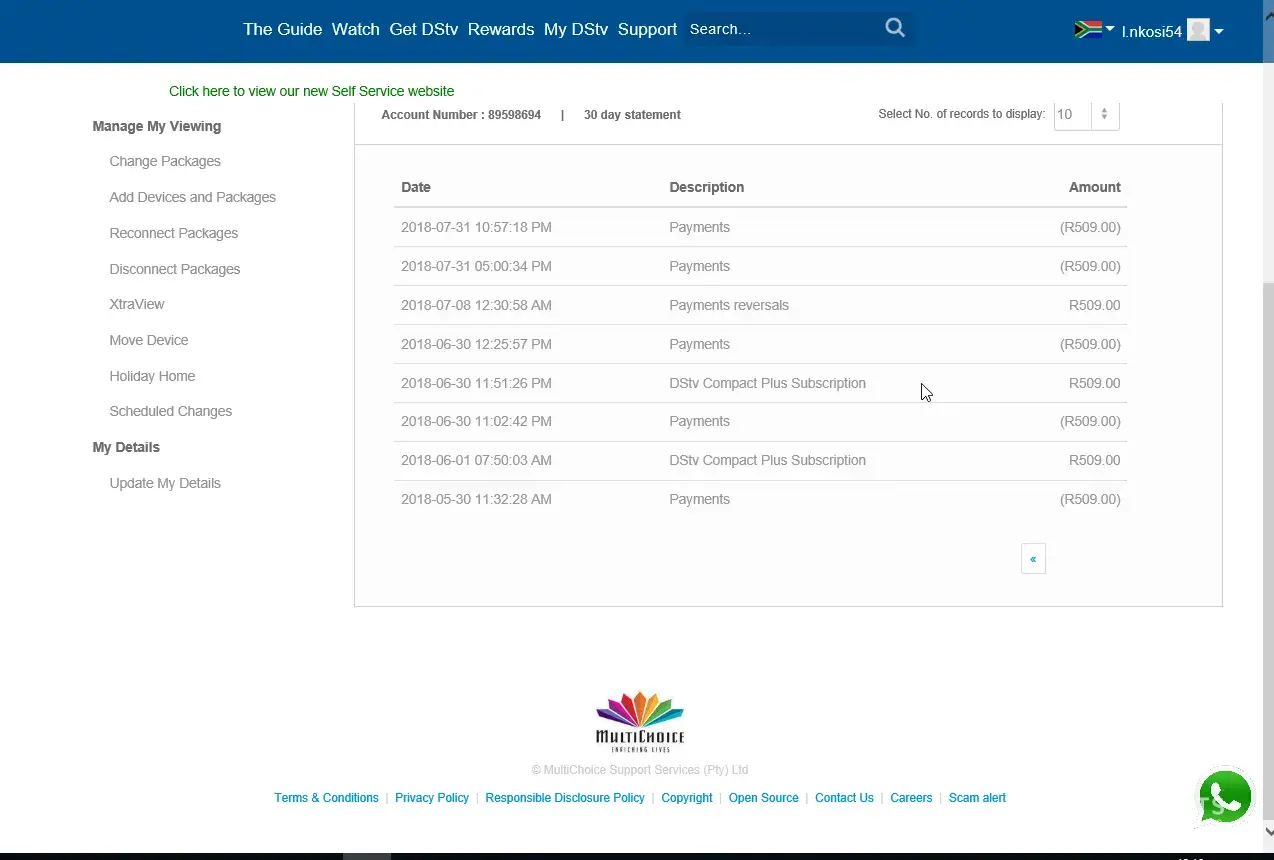Open XtraView in the sidebar
The image size is (1274, 860).
[137, 304]
